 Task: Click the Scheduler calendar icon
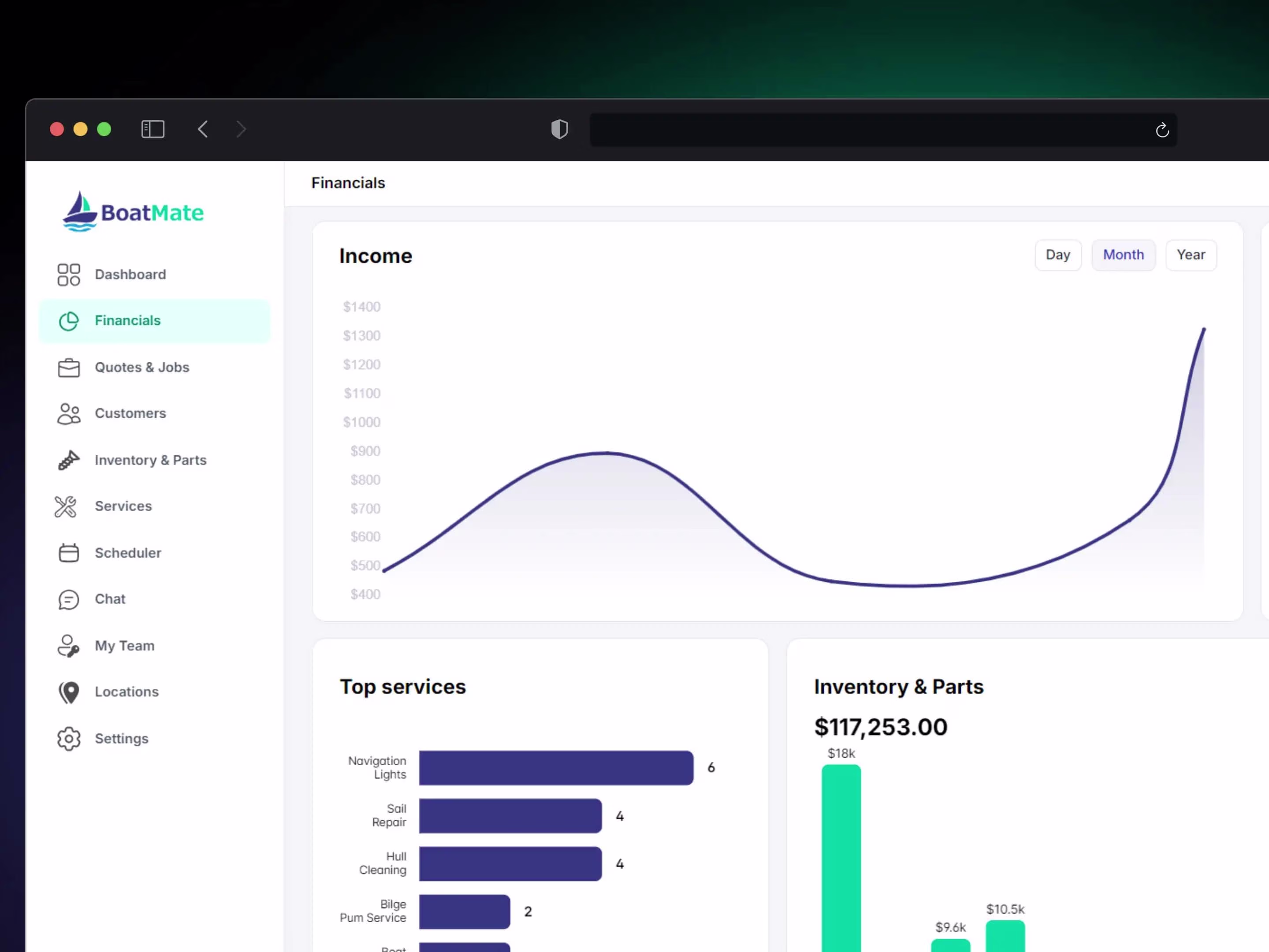(x=69, y=553)
